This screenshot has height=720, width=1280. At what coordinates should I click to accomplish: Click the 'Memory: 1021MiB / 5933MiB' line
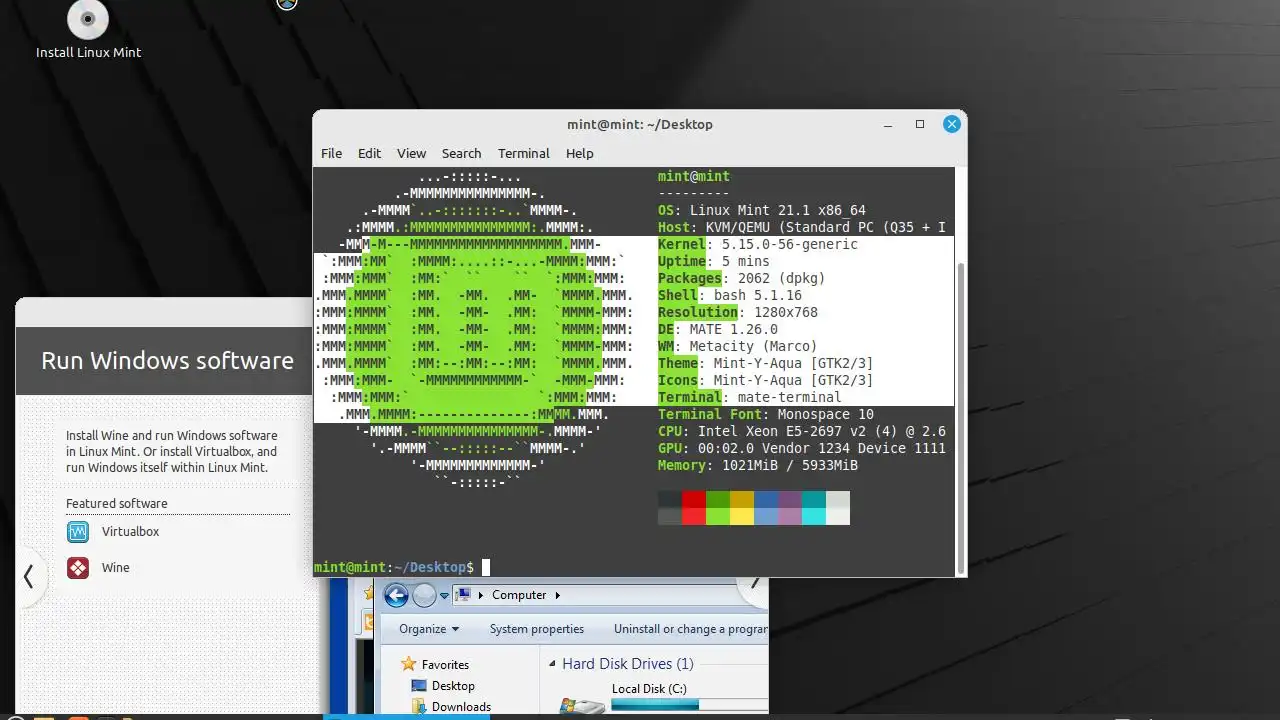(758, 465)
